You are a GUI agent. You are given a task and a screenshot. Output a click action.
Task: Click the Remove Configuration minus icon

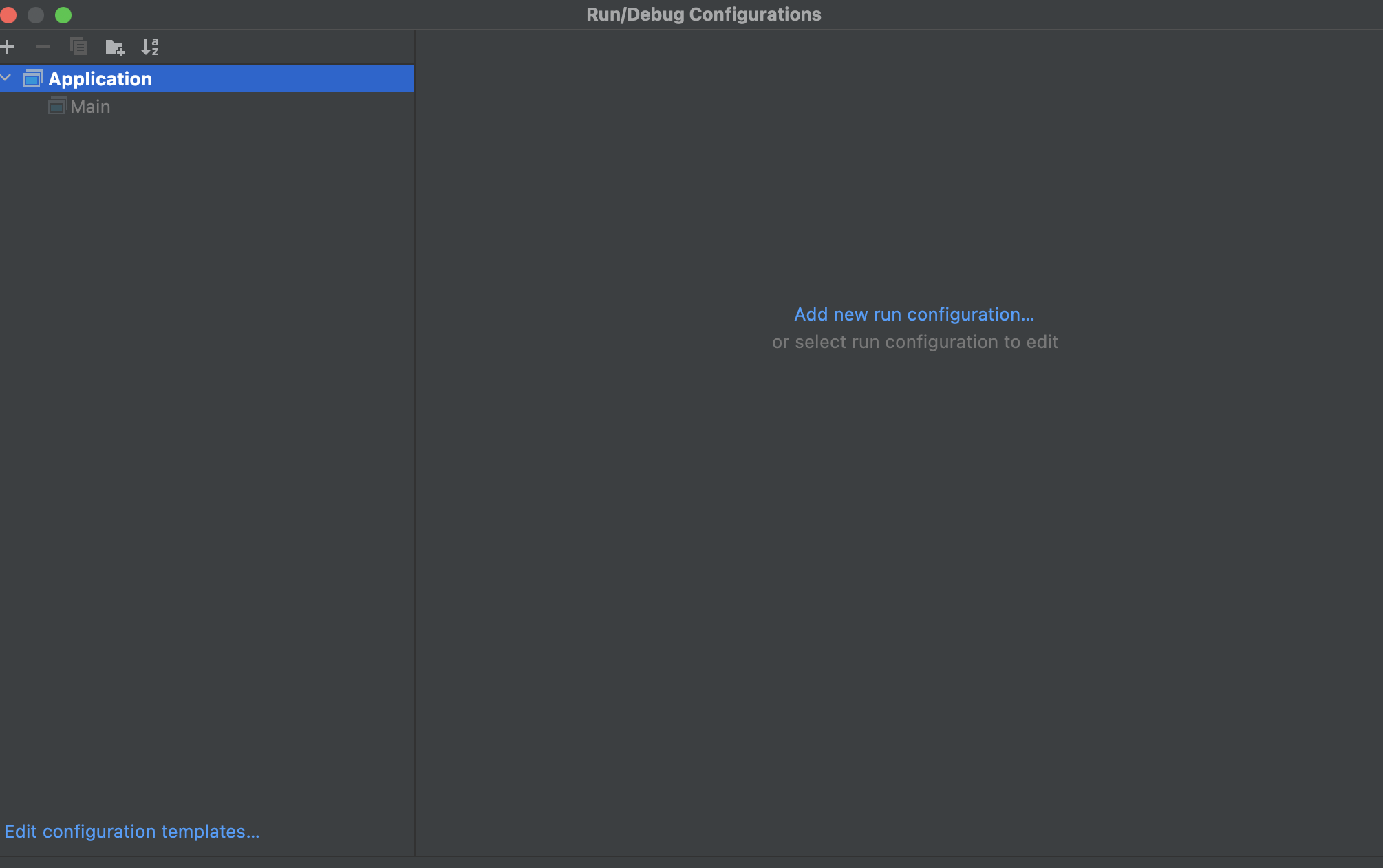tap(43, 47)
